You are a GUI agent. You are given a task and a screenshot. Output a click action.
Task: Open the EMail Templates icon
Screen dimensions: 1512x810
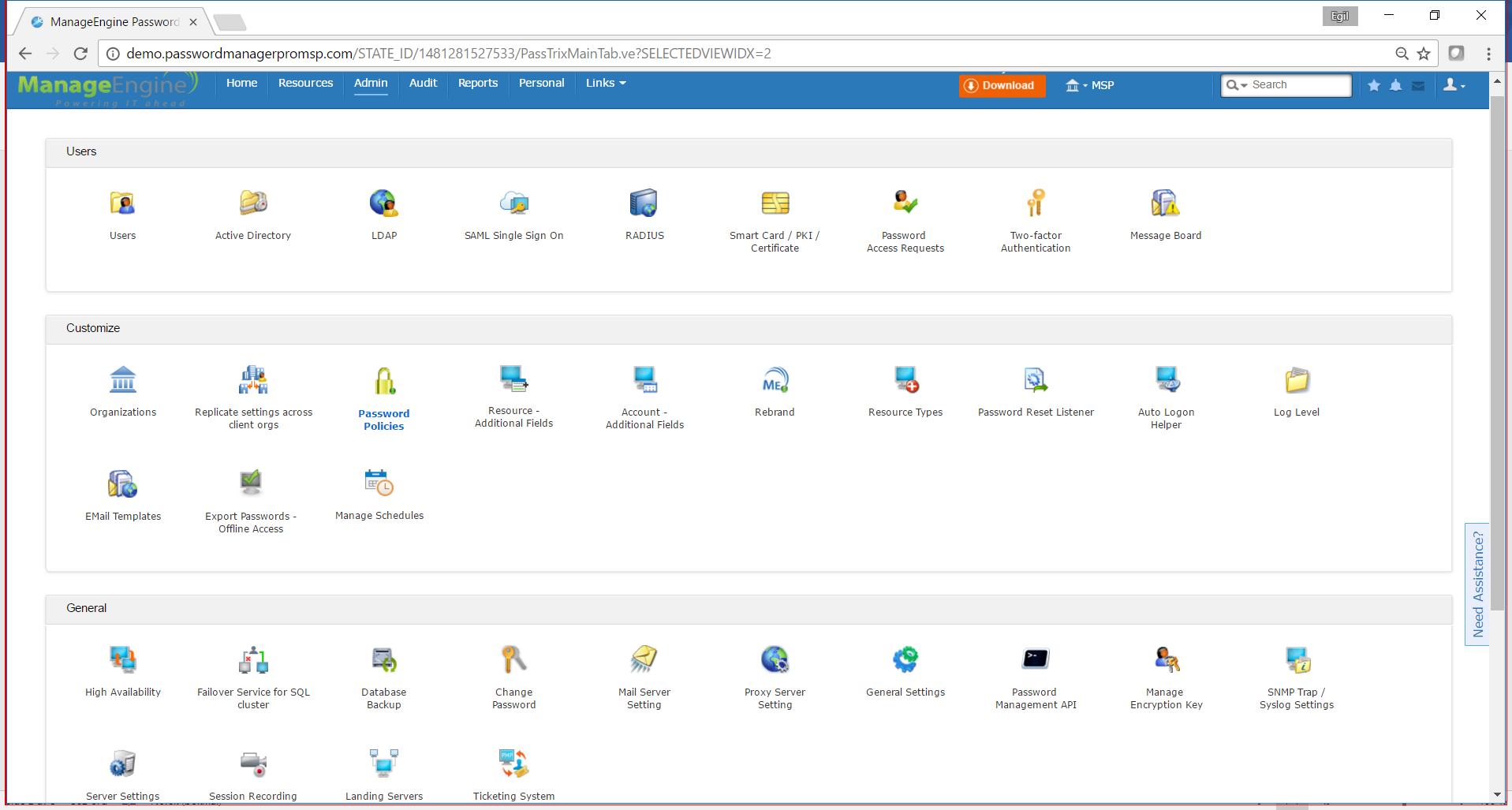pos(123,483)
